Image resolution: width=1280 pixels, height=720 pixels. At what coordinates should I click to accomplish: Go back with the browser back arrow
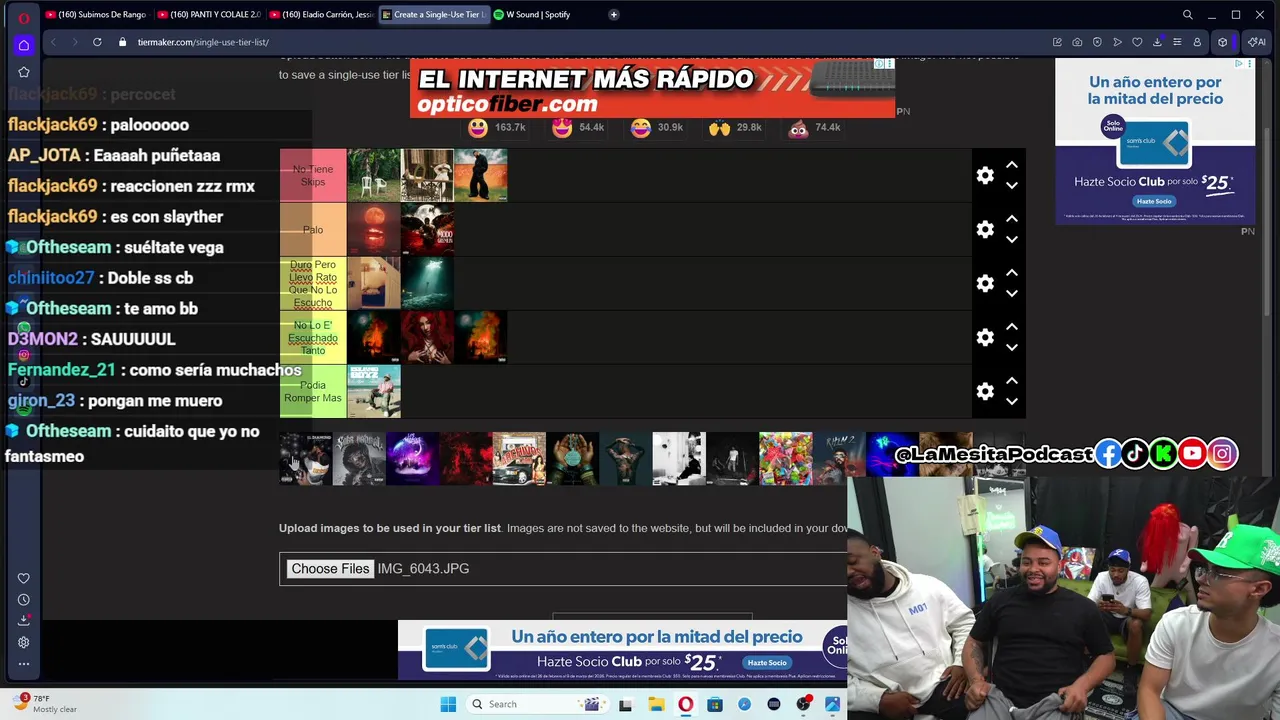pos(53,42)
